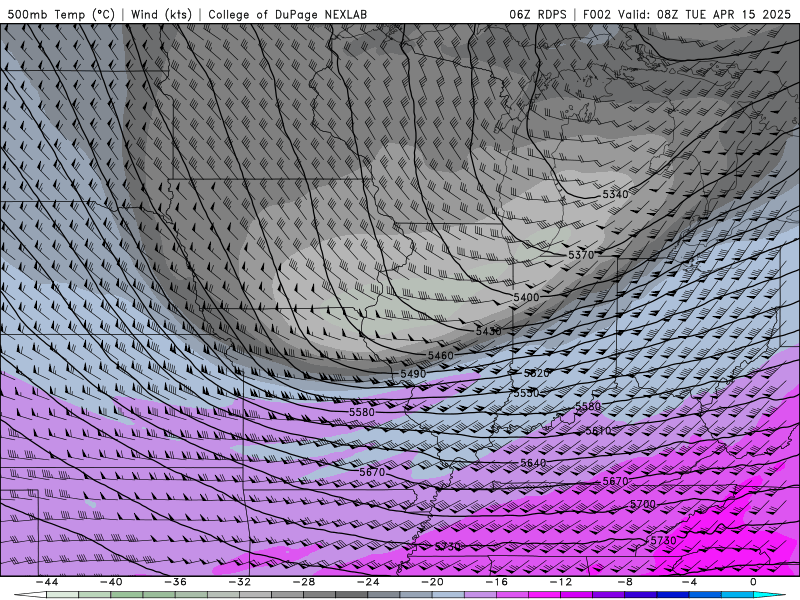Click the "F002" forecast hour text
The width and height of the screenshot is (800, 600).
click(596, 14)
